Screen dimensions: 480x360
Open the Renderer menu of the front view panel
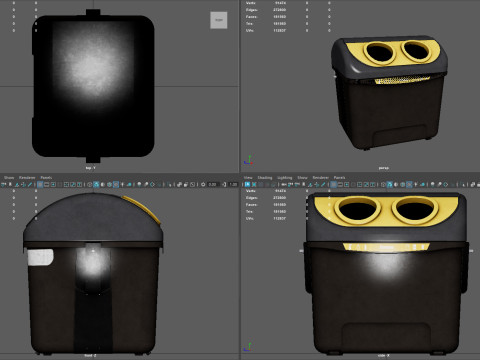click(x=27, y=177)
